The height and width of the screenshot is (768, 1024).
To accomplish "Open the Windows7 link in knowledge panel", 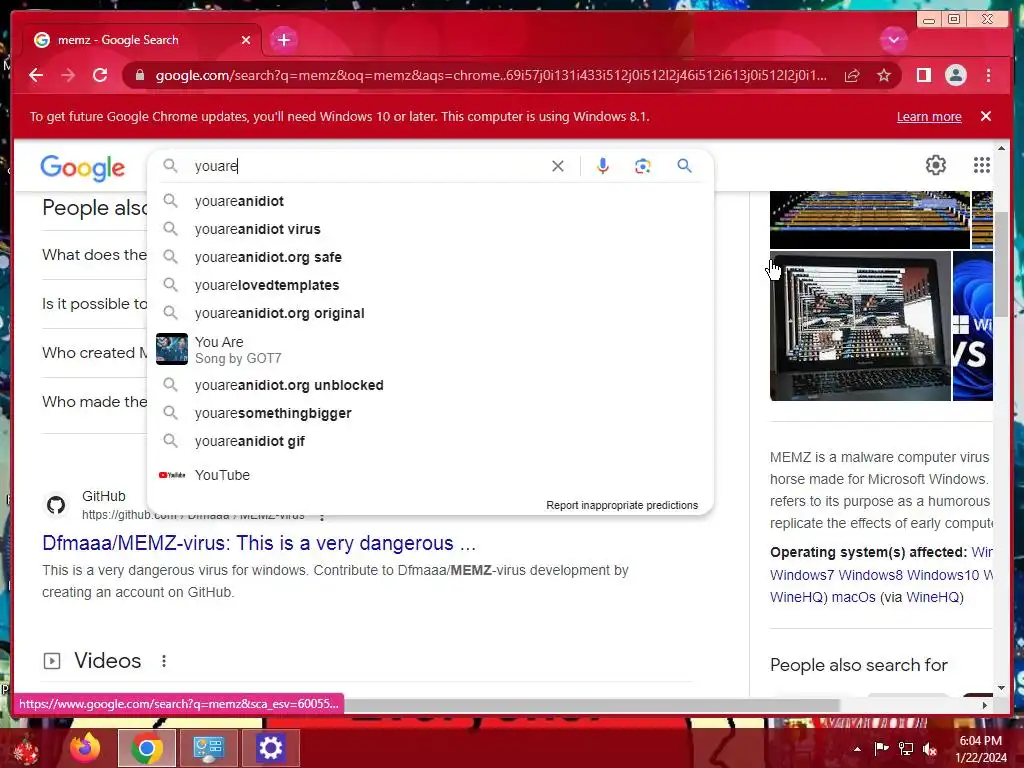I will coord(803,575).
